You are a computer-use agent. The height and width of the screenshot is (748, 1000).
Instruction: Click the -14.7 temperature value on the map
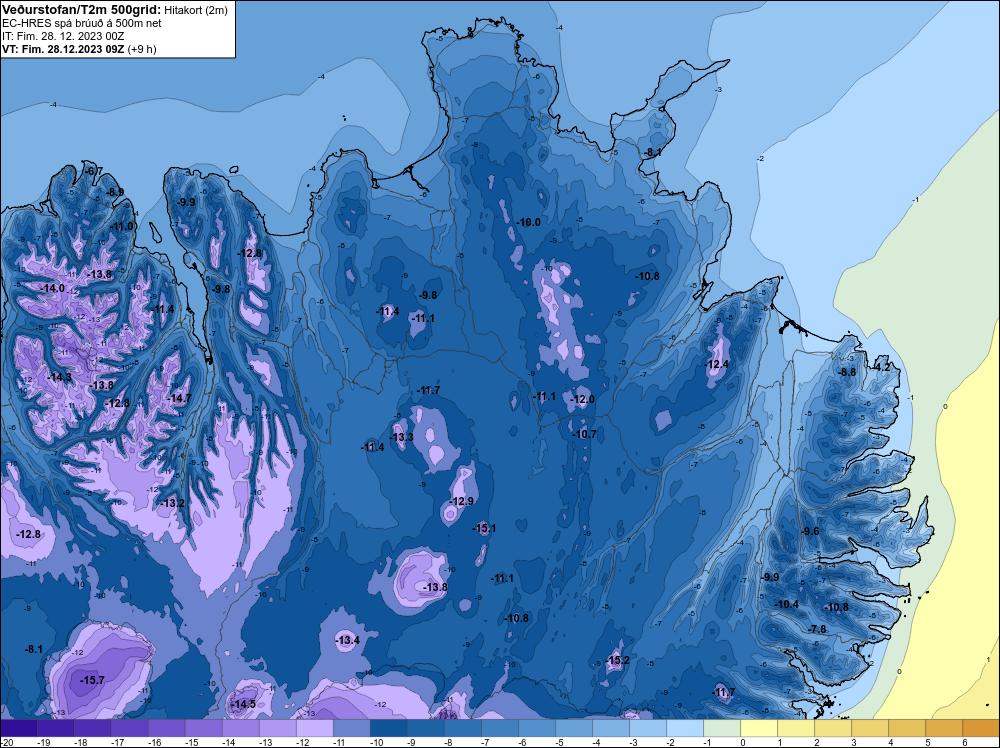[x=178, y=398]
